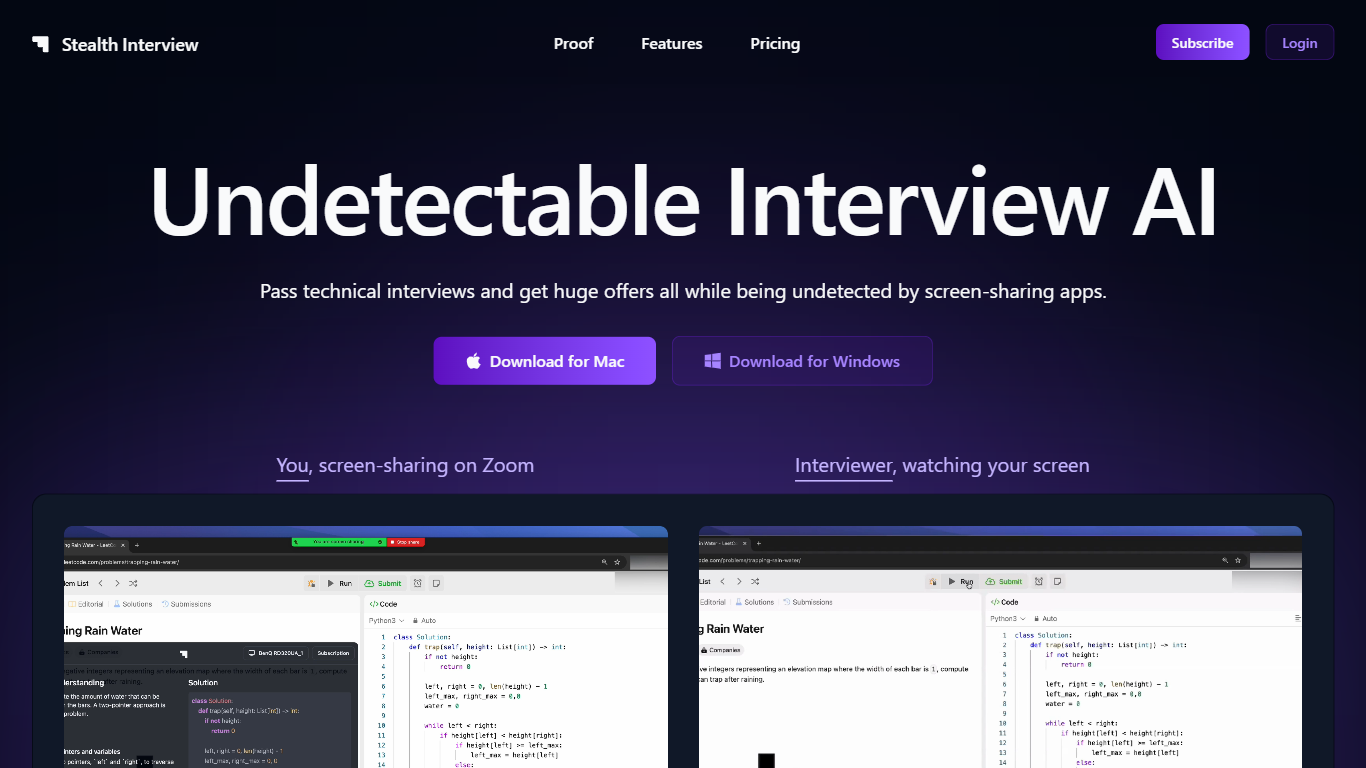Image resolution: width=1366 pixels, height=768 pixels.
Task: Click the Companies tag in Interviewer preview
Action: pos(720,650)
